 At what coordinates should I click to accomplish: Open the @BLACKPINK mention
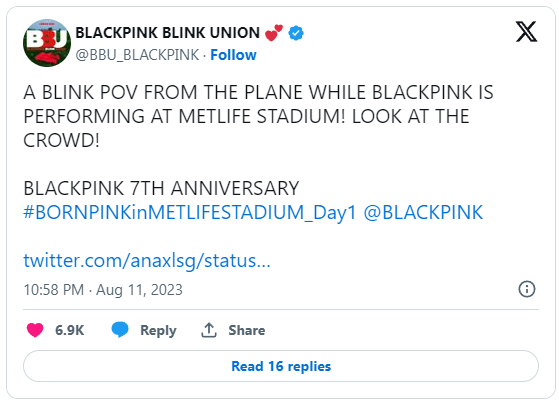coord(423,213)
